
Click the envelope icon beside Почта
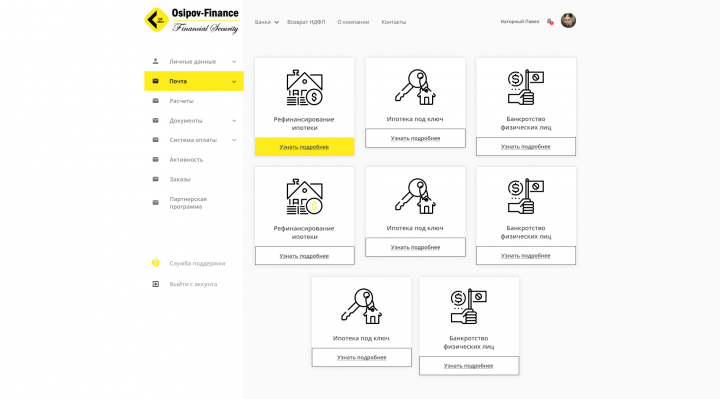[155, 81]
